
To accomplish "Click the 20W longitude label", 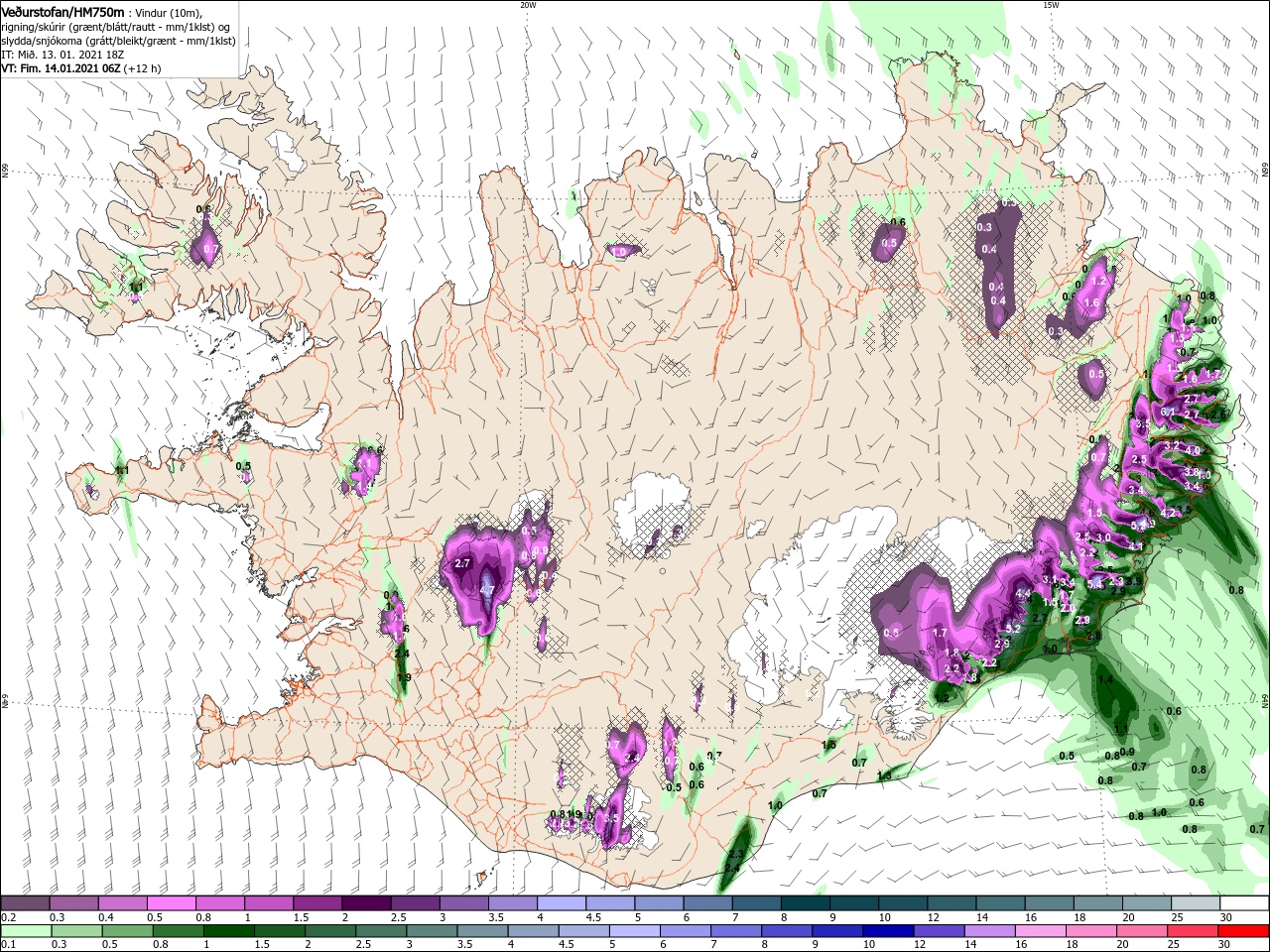I will 528,5.
